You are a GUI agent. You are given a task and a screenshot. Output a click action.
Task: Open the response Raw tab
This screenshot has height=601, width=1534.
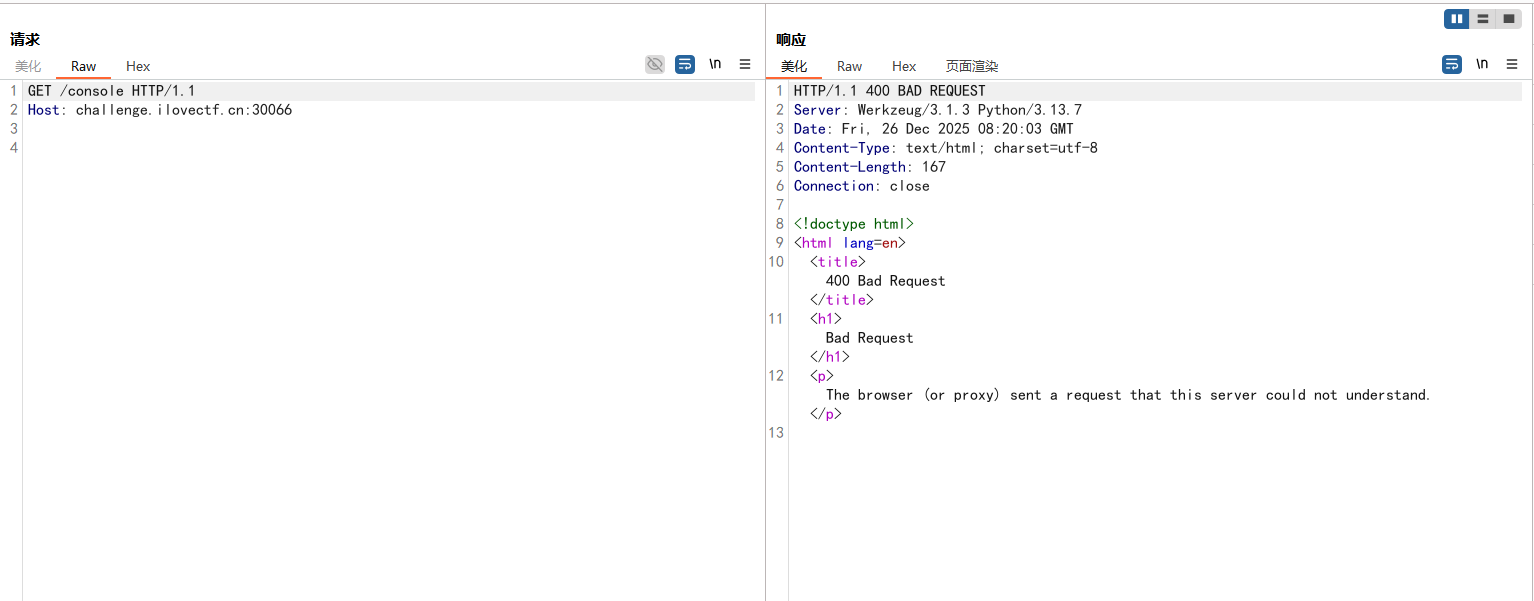850,66
